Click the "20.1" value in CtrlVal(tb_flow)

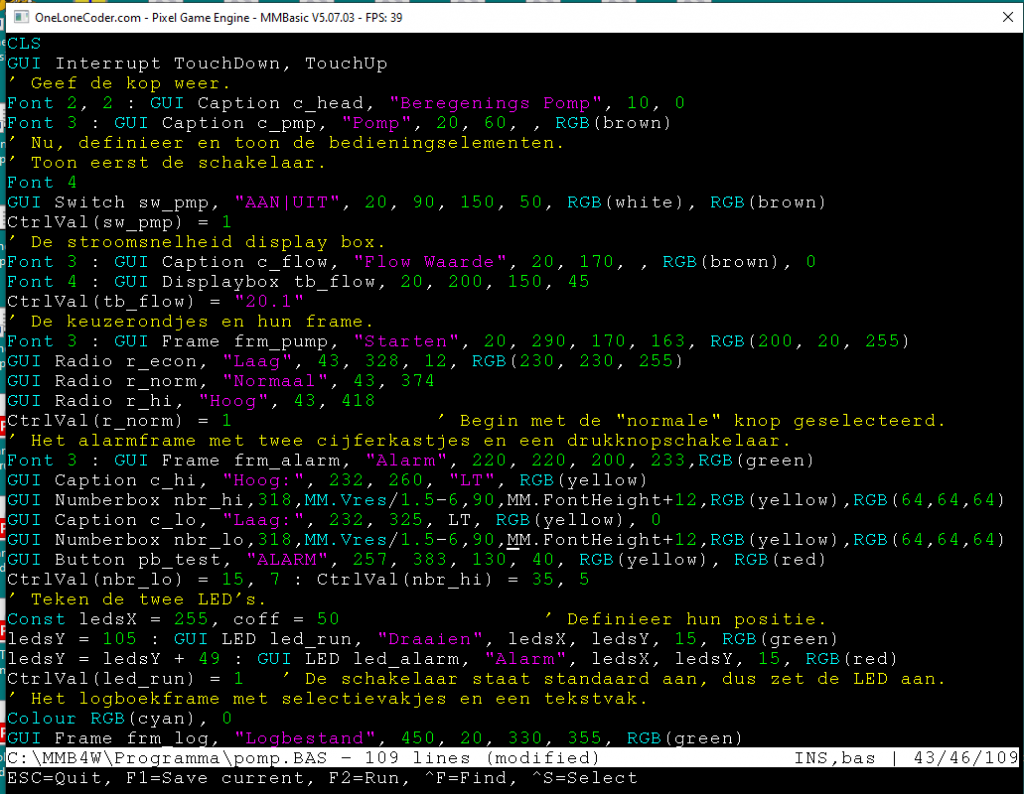click(269, 302)
